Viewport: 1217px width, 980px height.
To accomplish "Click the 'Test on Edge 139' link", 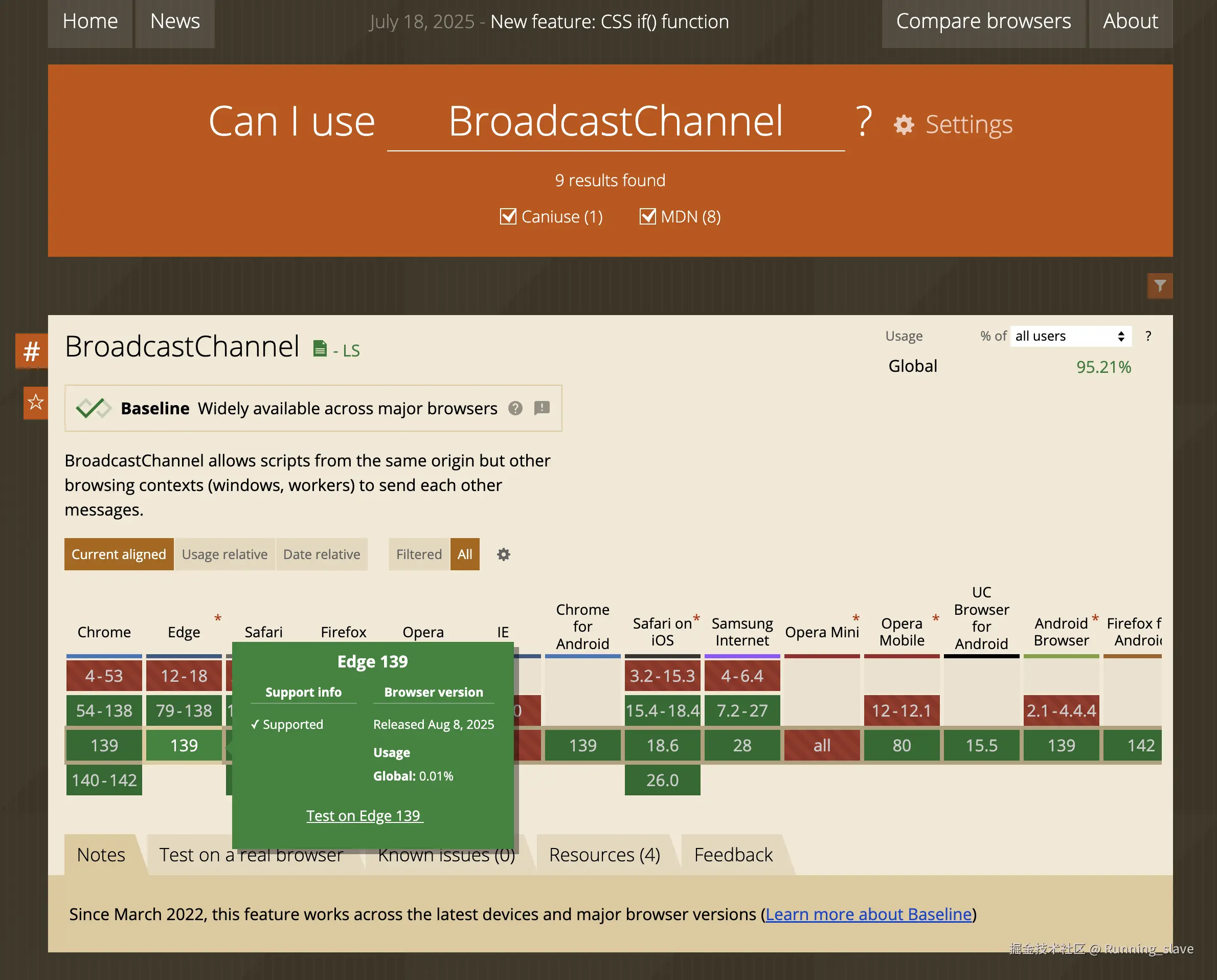I will click(x=365, y=816).
